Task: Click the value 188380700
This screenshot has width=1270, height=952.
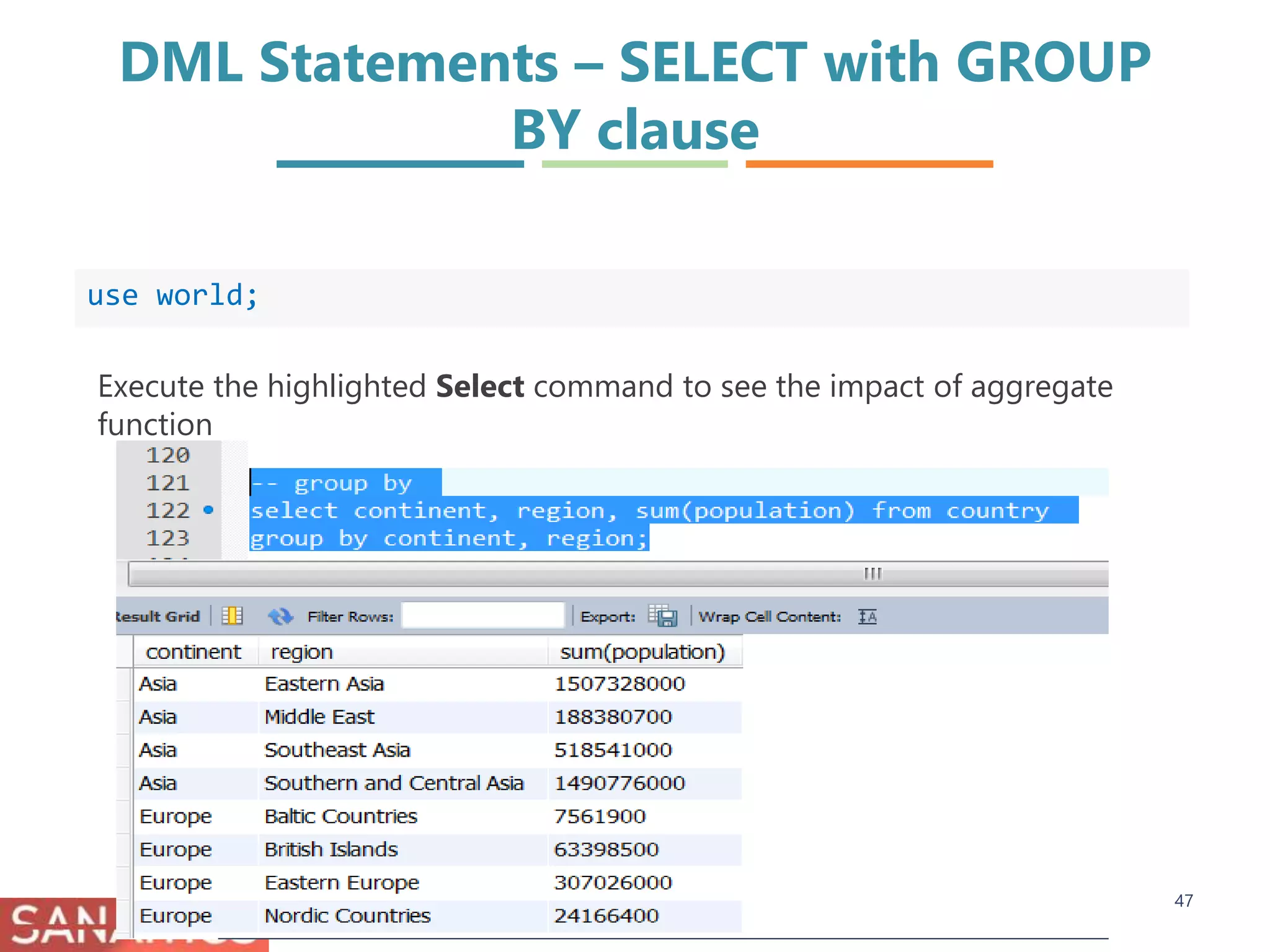Action: (x=613, y=717)
